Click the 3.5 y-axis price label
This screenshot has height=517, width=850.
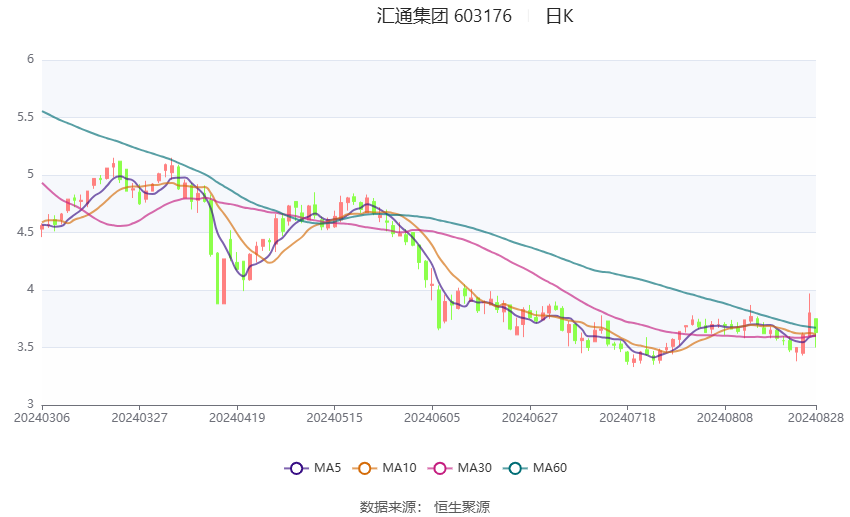pyautogui.click(x=25, y=347)
